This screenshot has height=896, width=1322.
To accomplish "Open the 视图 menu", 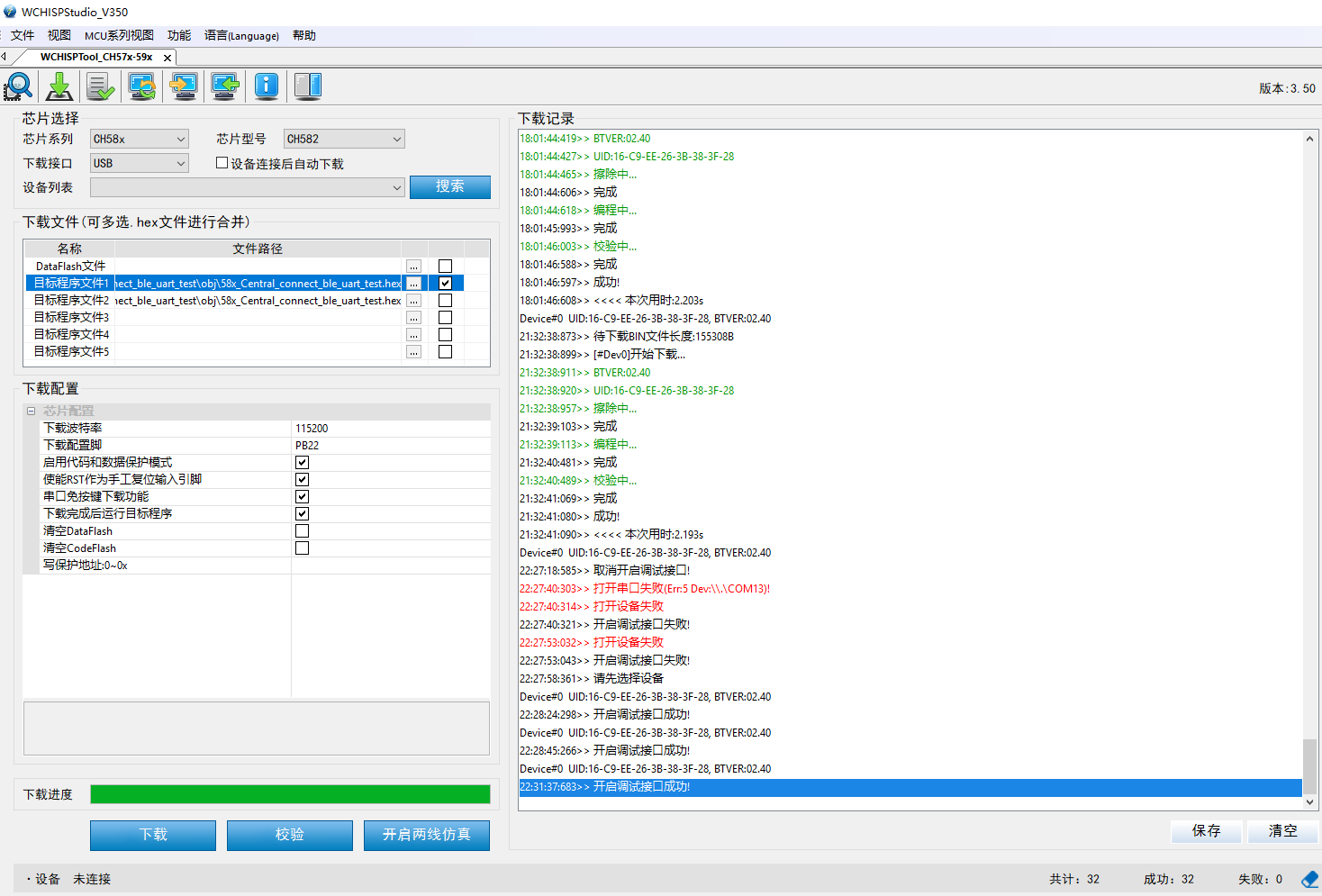I will point(59,36).
